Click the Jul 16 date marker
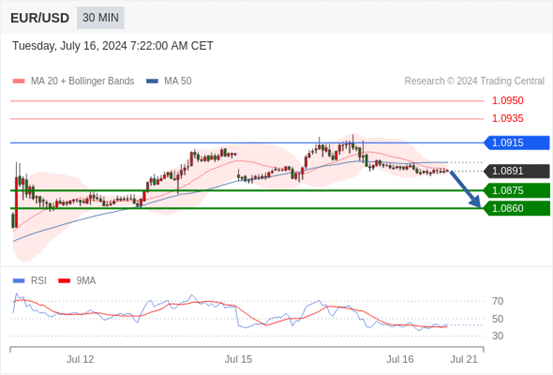The image size is (553, 375). coord(400,359)
